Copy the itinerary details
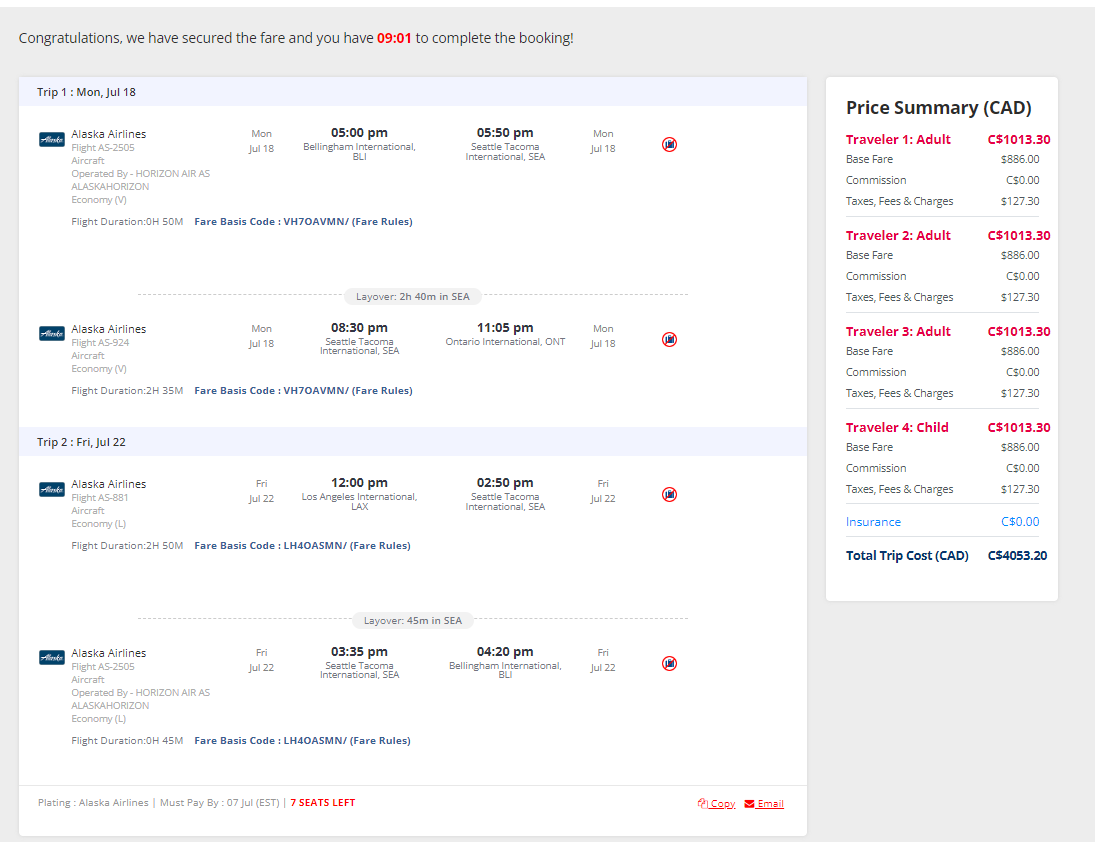Screen dimensions: 1095x842 (x=717, y=804)
